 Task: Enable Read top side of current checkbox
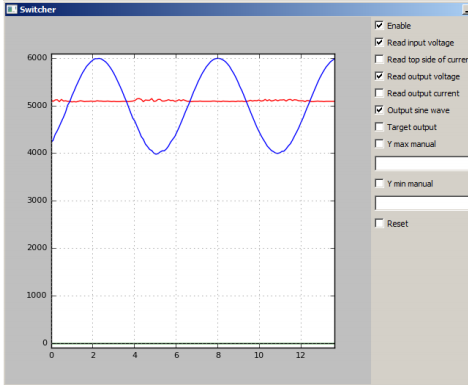point(379,59)
